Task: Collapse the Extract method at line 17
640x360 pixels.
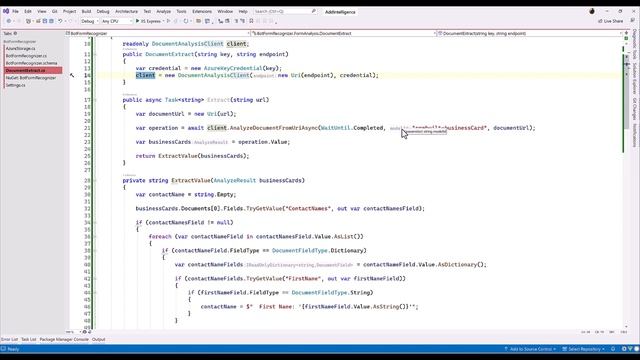Action: click(96, 100)
